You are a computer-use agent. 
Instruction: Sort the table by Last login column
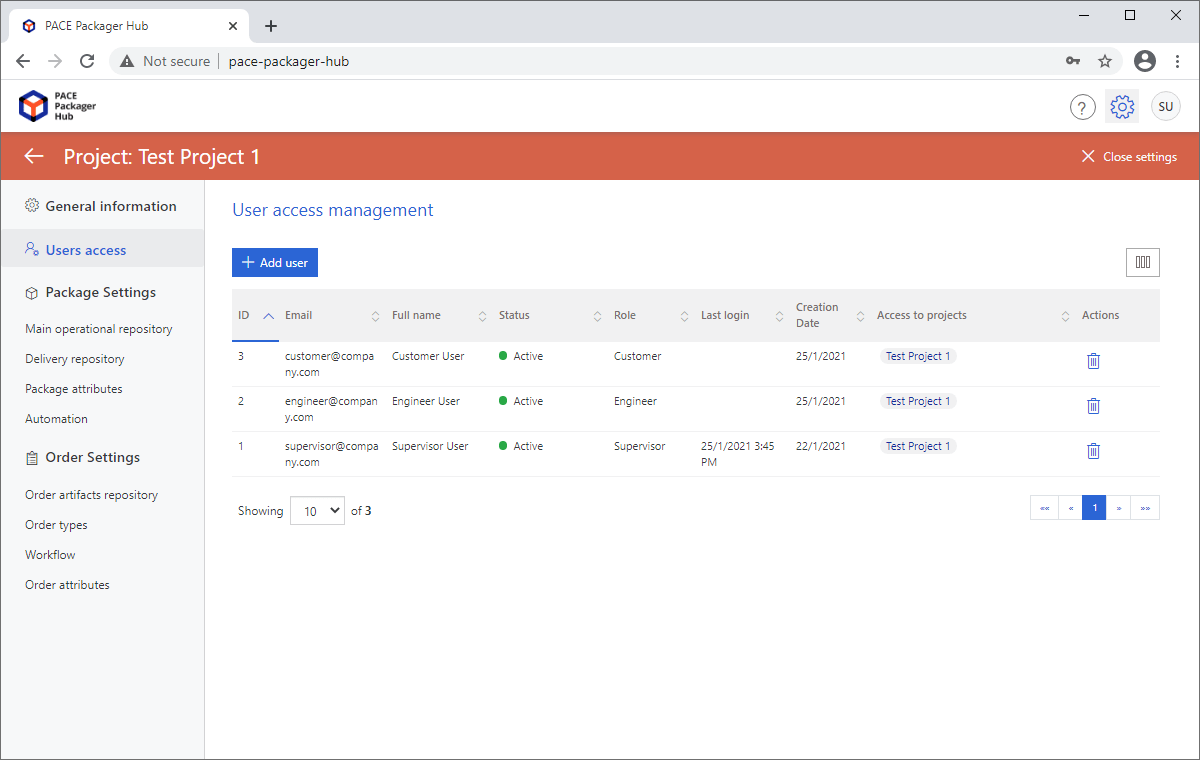pos(742,315)
